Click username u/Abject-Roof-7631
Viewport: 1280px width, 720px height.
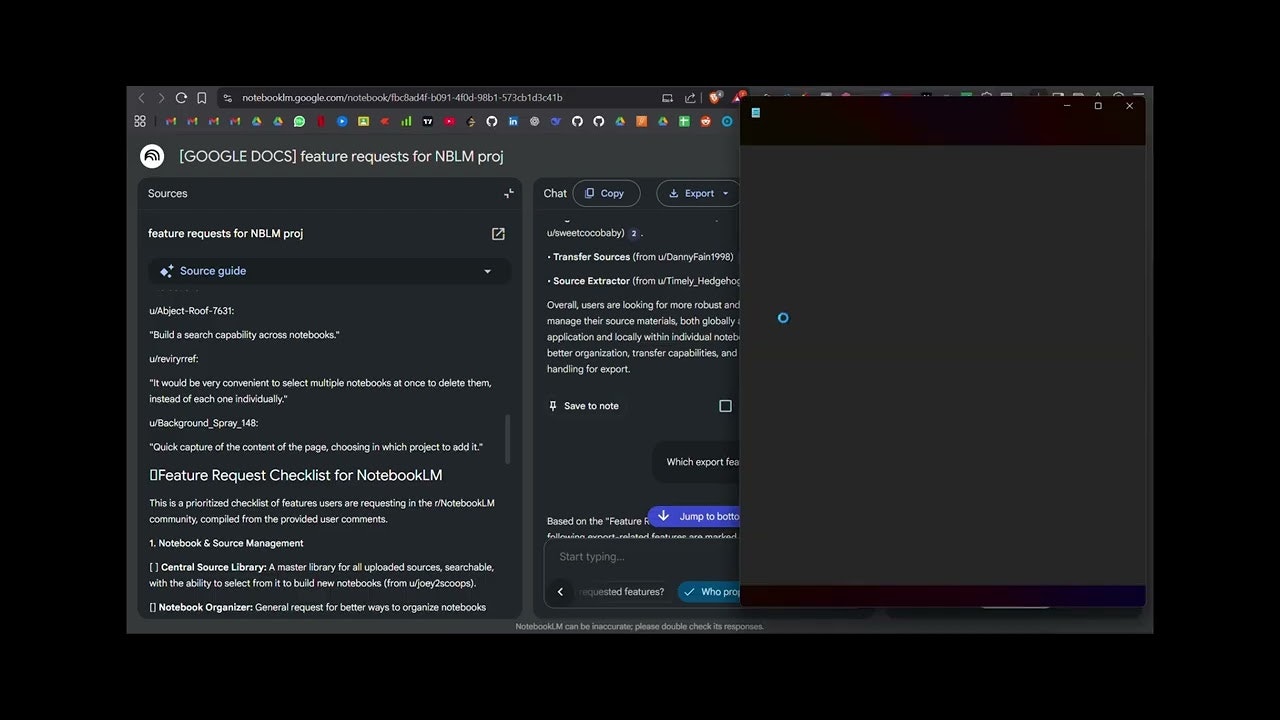pos(192,311)
